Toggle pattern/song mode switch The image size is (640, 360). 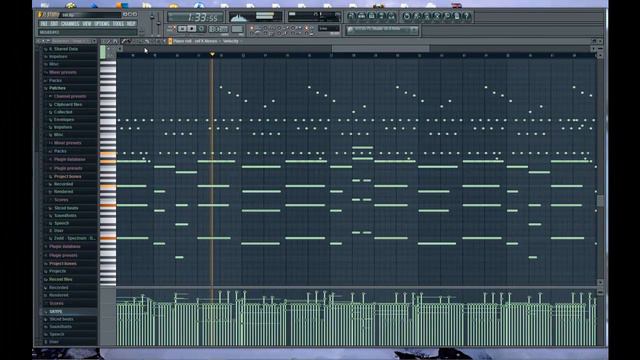pos(171,28)
